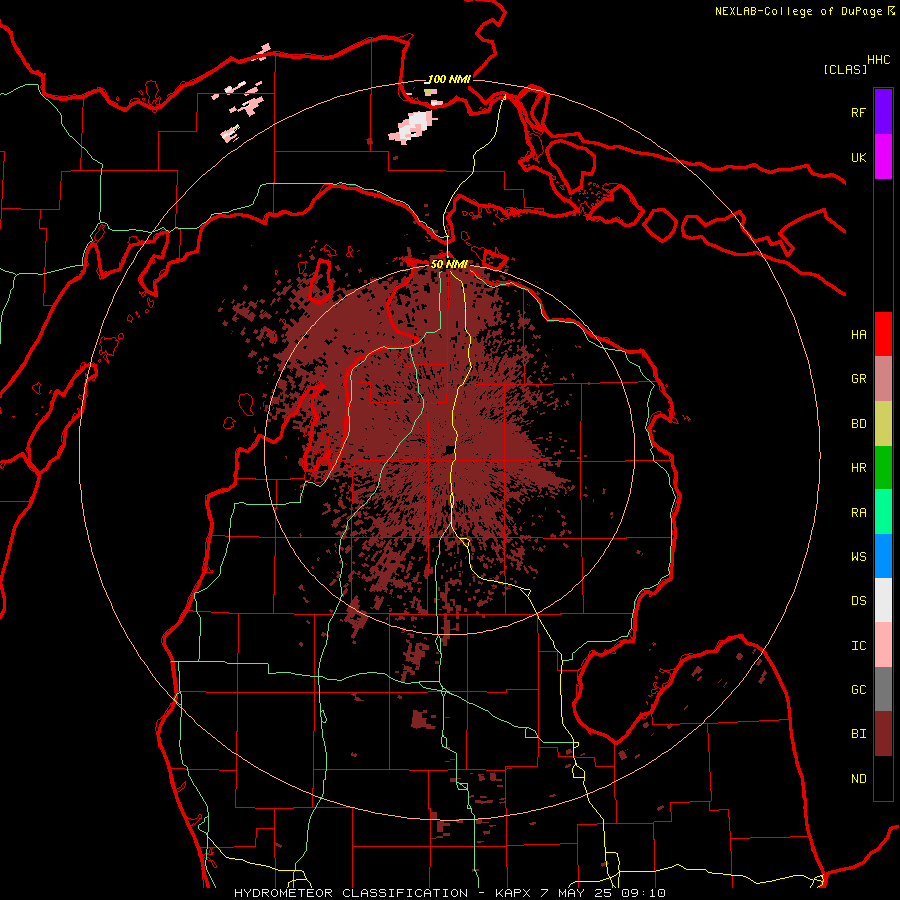Click the BD yellow legend swatch
900x900 pixels.
click(x=883, y=424)
